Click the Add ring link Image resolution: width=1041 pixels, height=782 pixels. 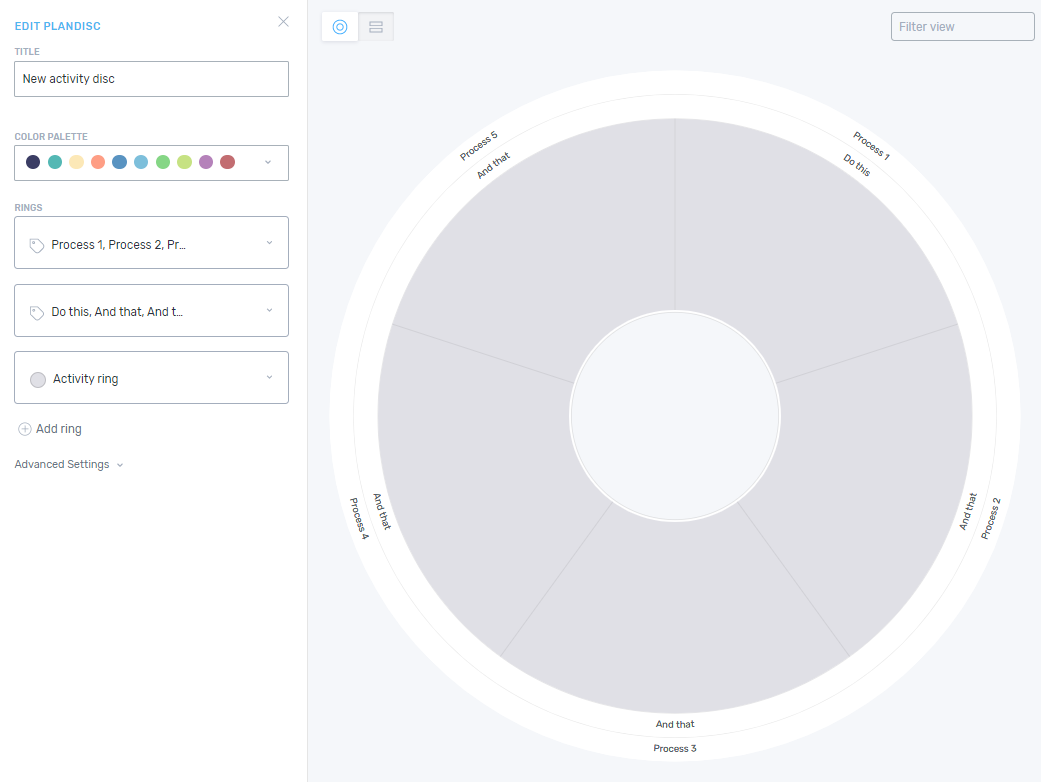(x=58, y=429)
